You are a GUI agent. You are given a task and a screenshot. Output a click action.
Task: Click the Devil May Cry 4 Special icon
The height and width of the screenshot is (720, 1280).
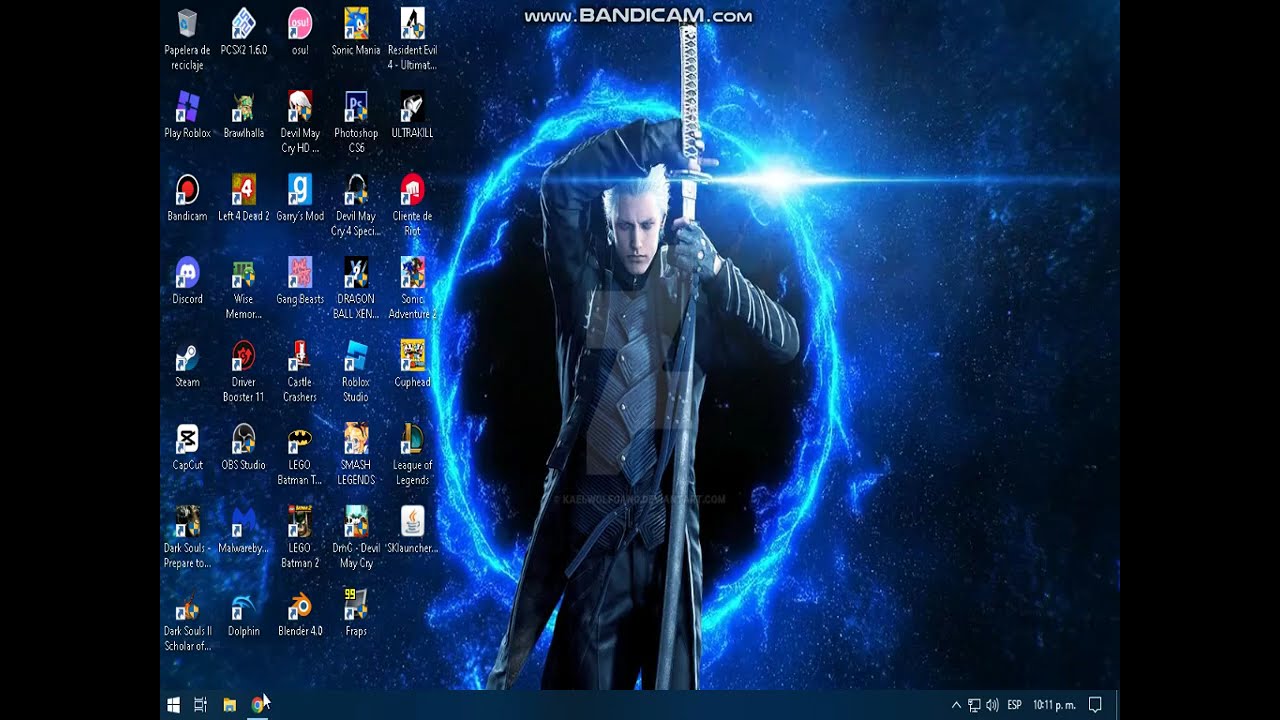[356, 205]
